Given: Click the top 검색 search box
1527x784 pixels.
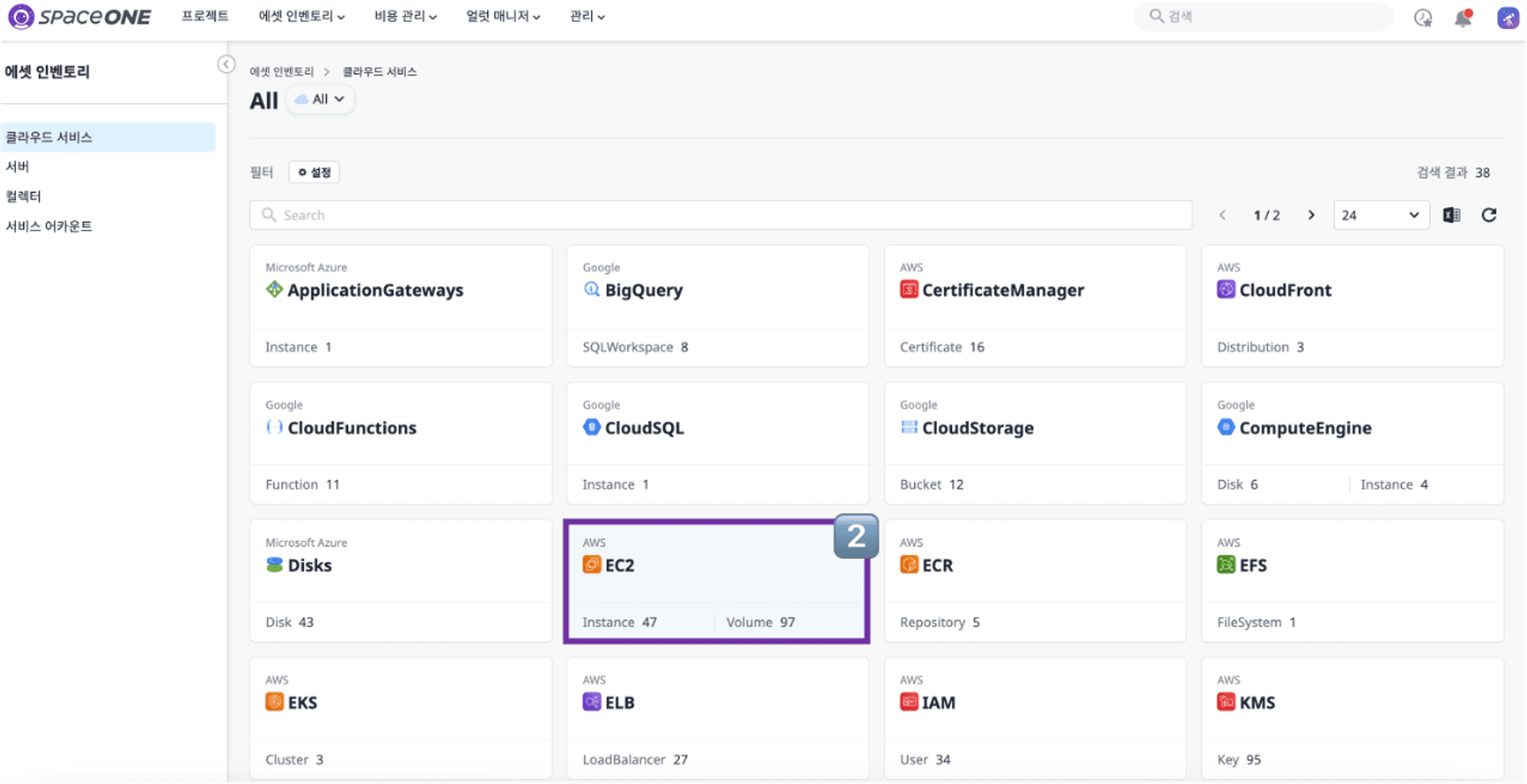Looking at the screenshot, I should click(1264, 16).
